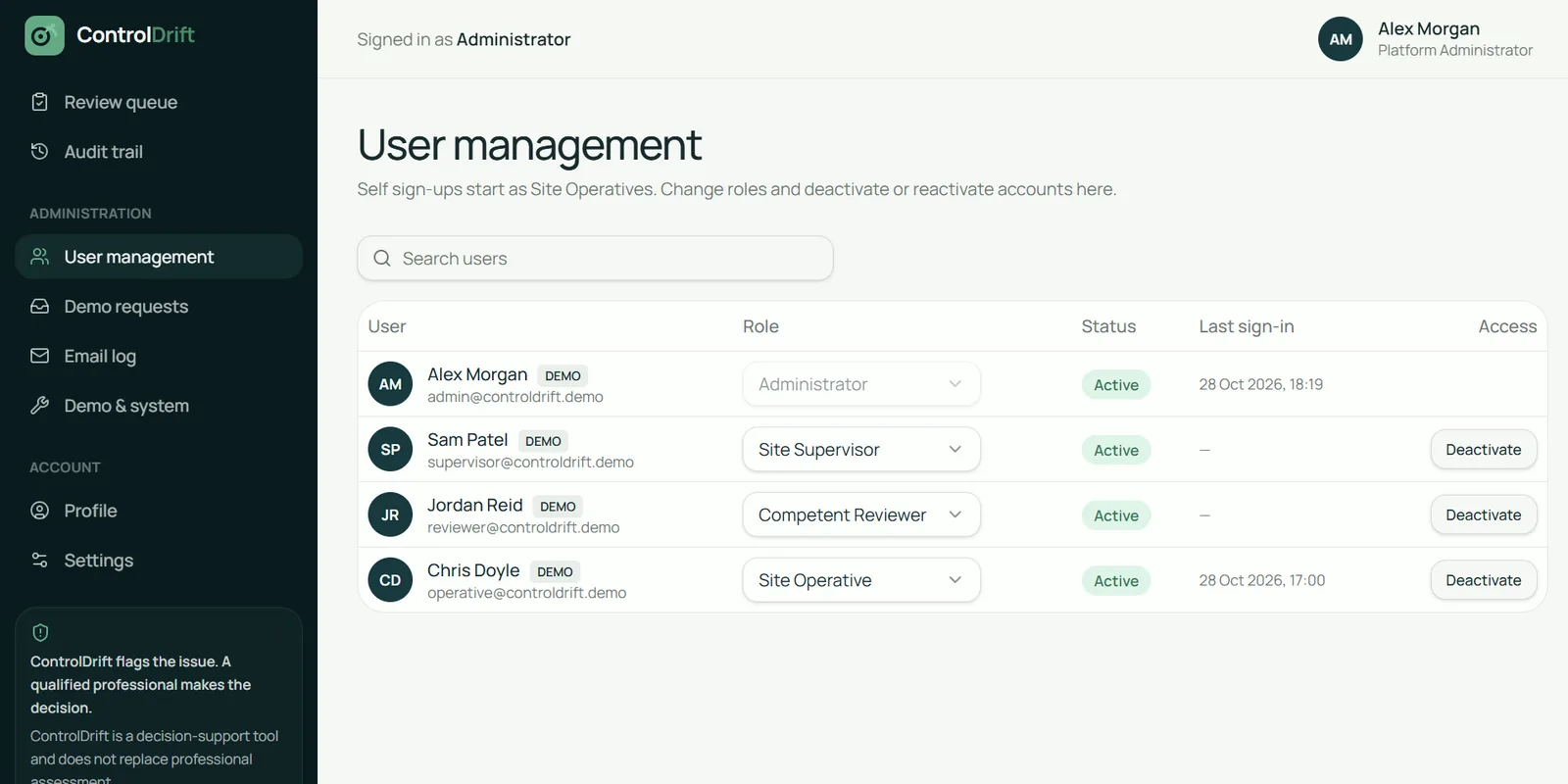Click the Search users field
The width and height of the screenshot is (1568, 784).
click(x=595, y=258)
